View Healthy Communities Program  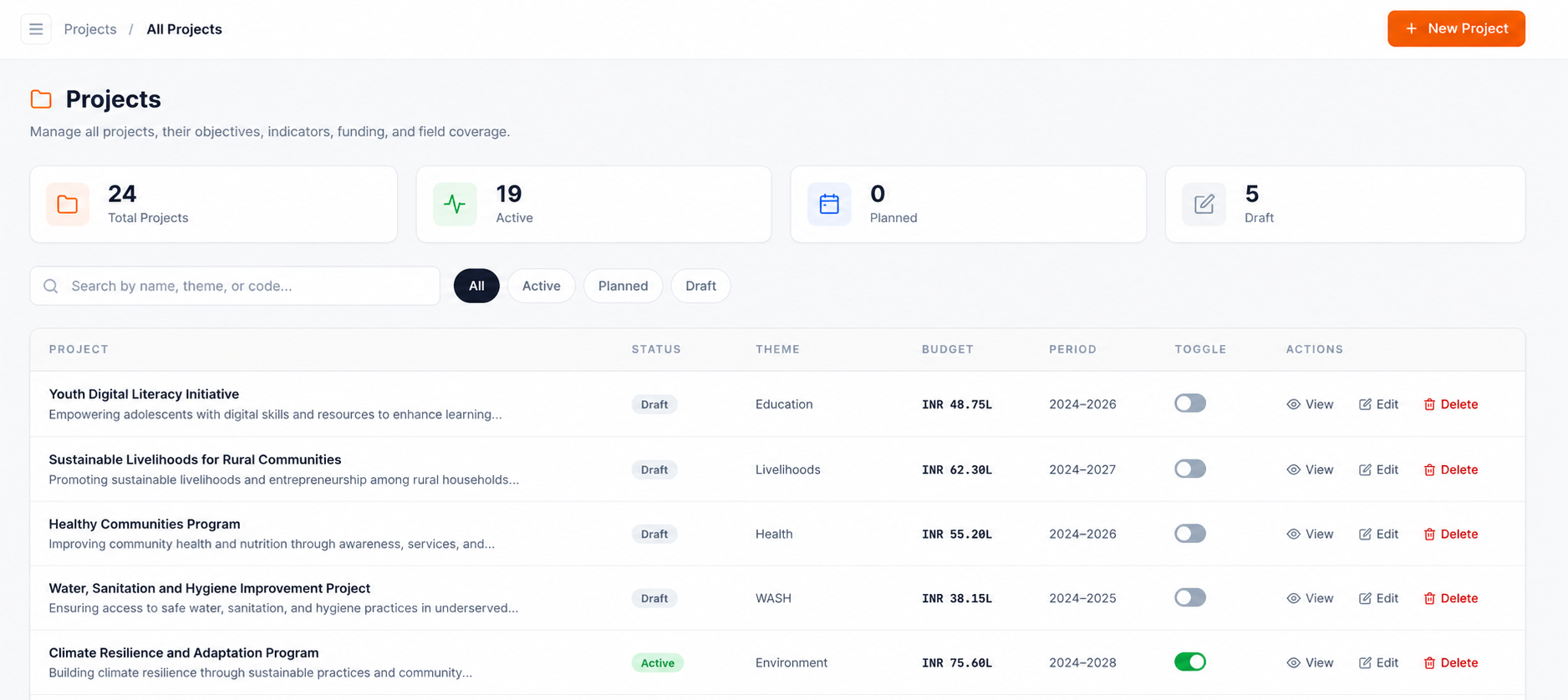(1310, 534)
